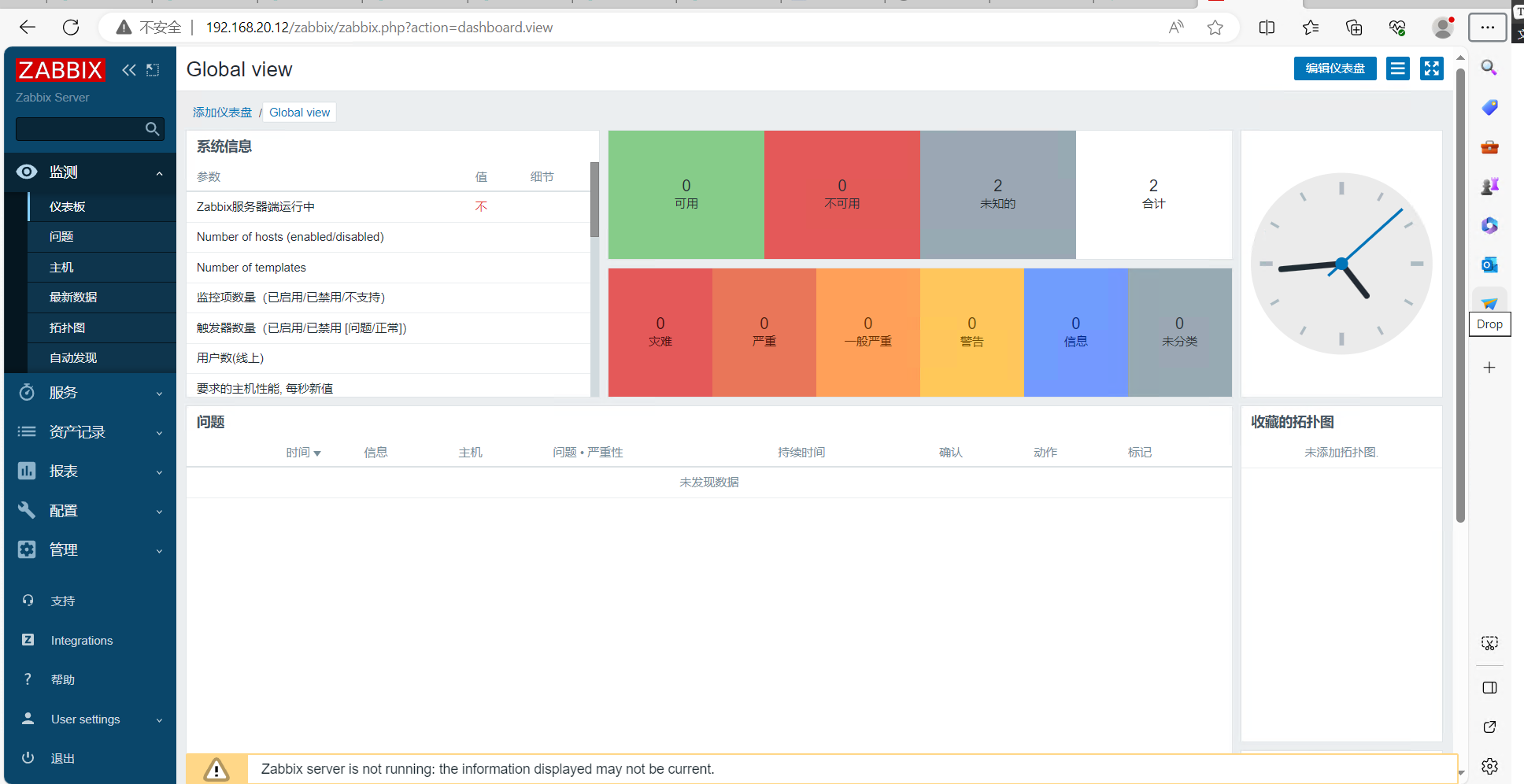Image resolution: width=1524 pixels, height=784 pixels.
Task: Click the 系统信息 widget scrollbar
Action: click(595, 199)
